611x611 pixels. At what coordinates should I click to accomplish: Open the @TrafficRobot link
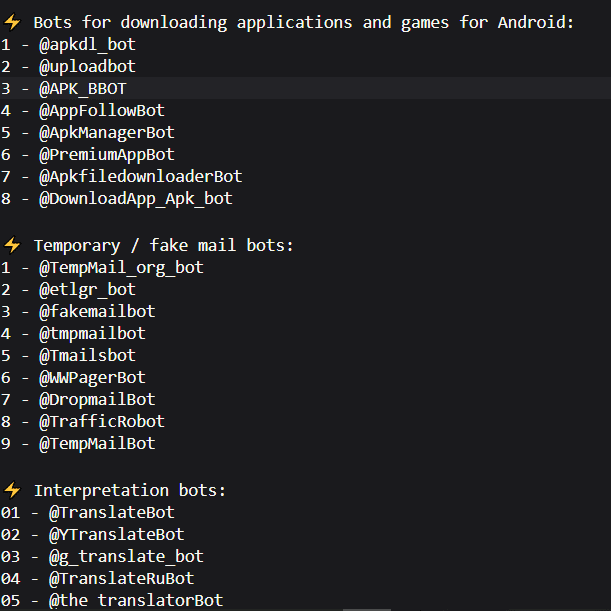point(101,421)
